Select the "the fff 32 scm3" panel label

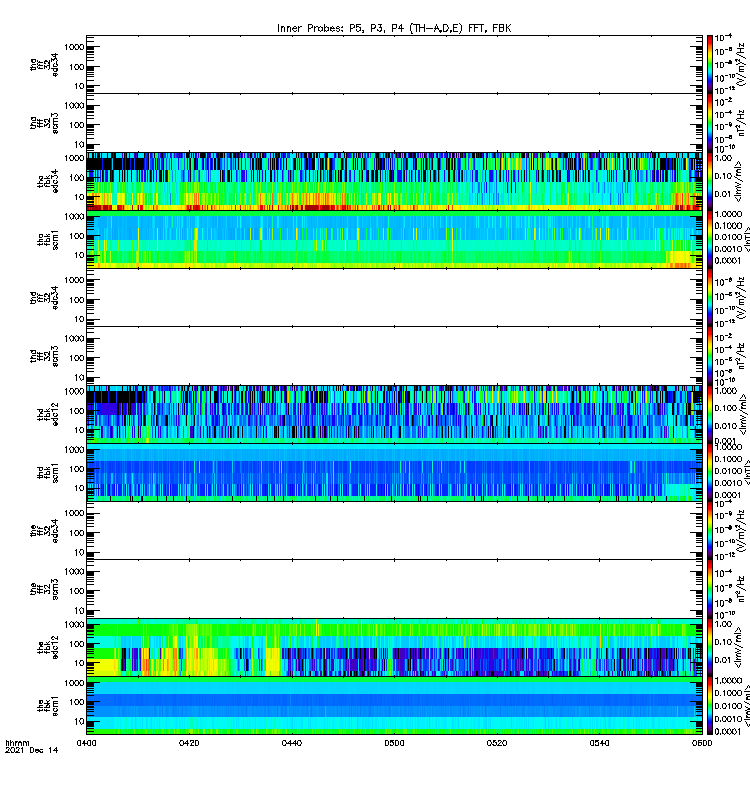click(x=44, y=589)
